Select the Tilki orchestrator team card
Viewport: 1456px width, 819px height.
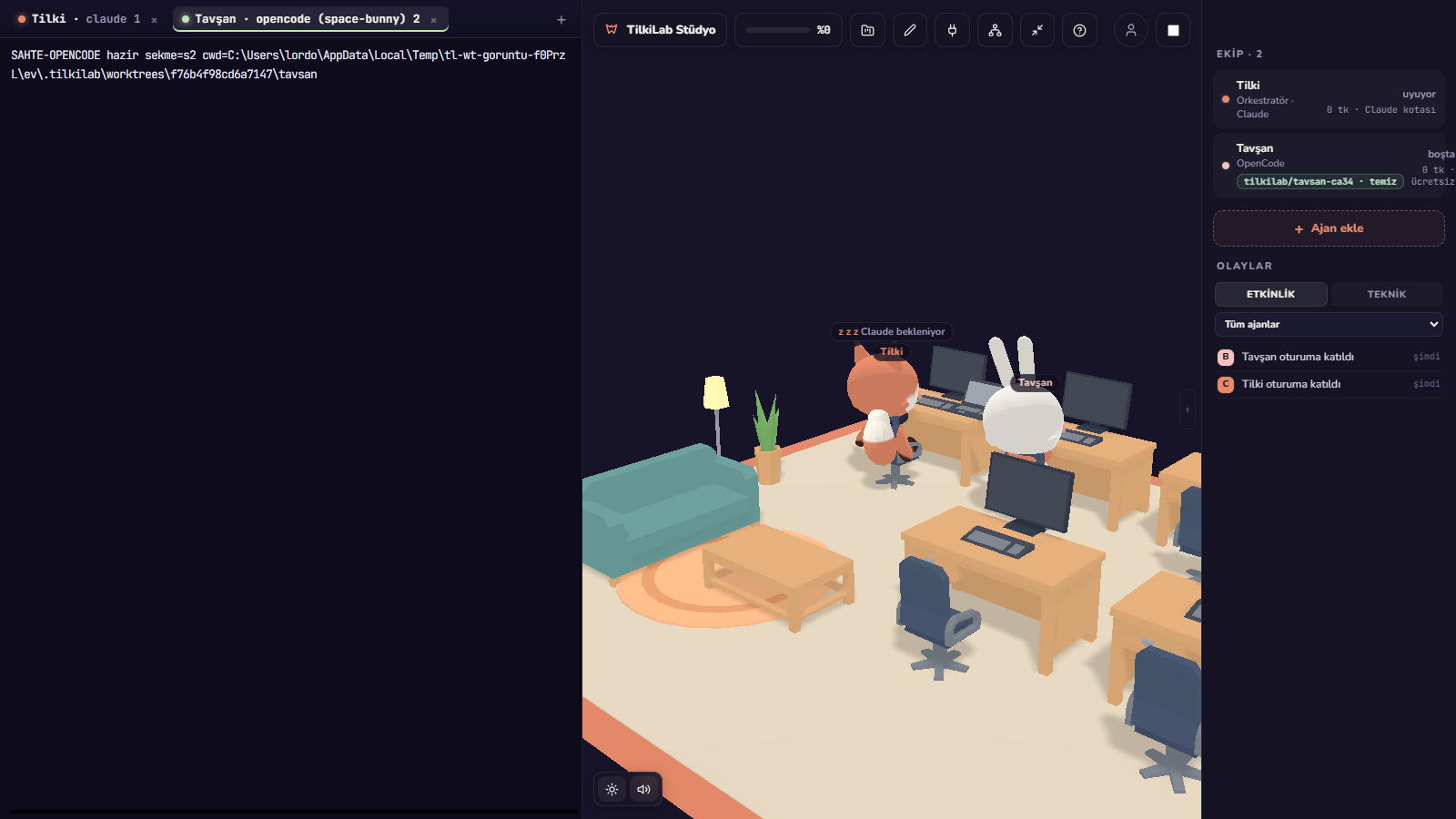pos(1329,98)
